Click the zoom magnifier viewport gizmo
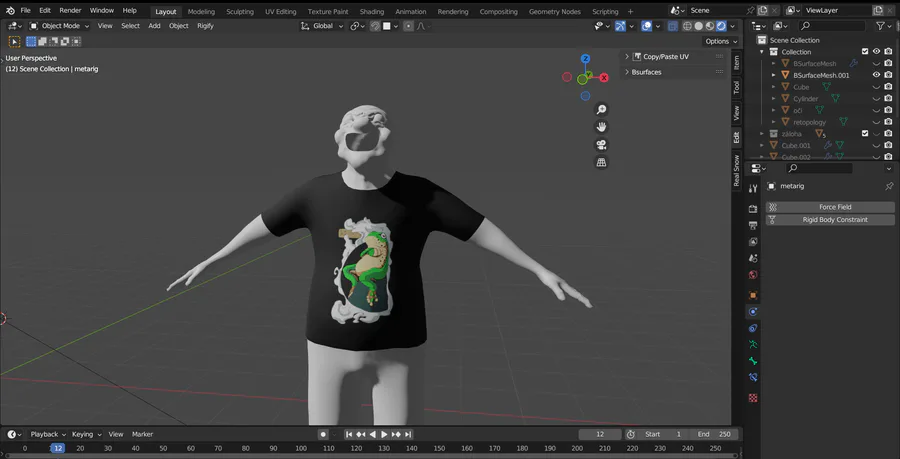This screenshot has height=459, width=900. click(x=601, y=110)
